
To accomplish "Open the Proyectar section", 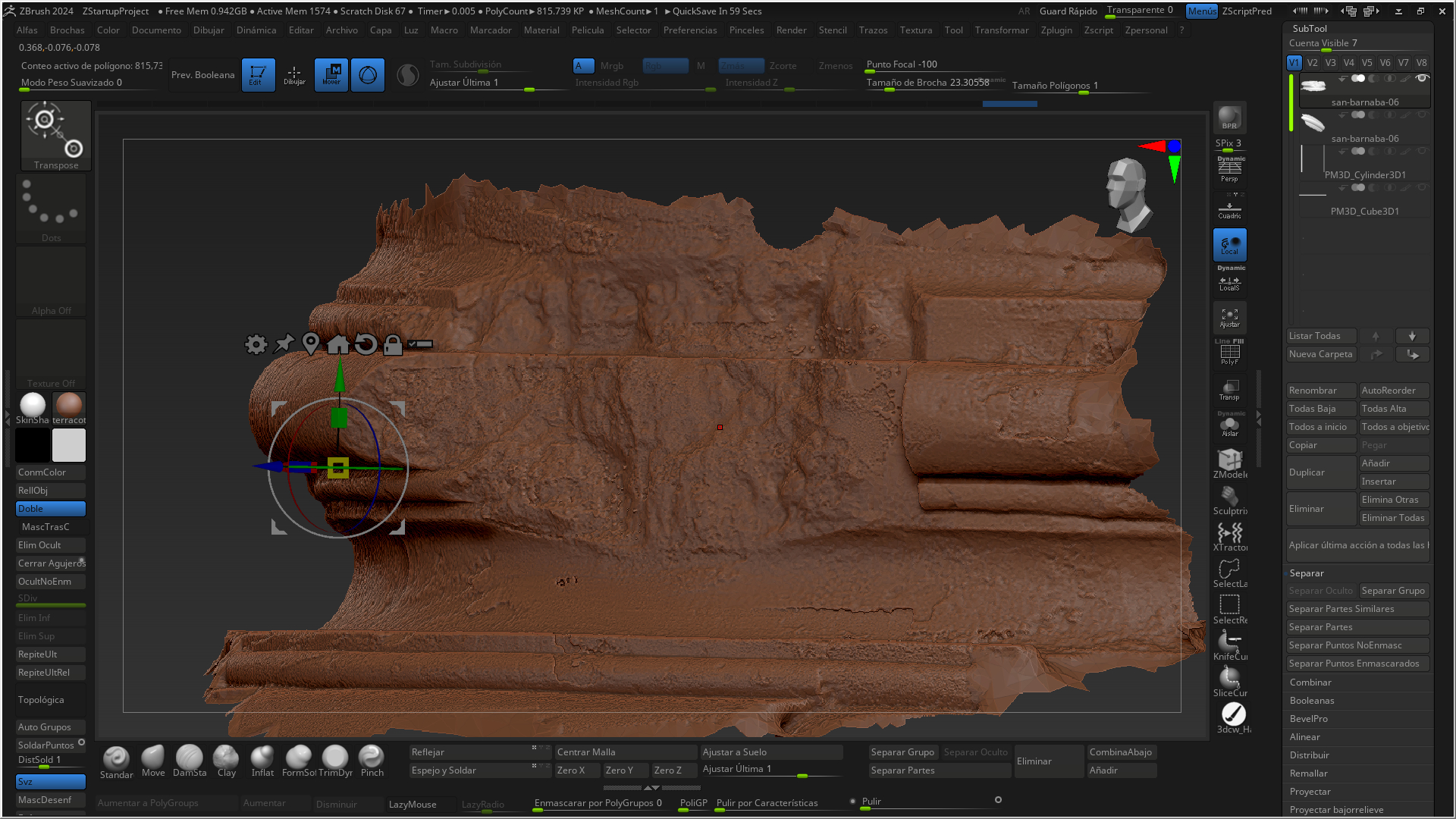I will point(1310,792).
